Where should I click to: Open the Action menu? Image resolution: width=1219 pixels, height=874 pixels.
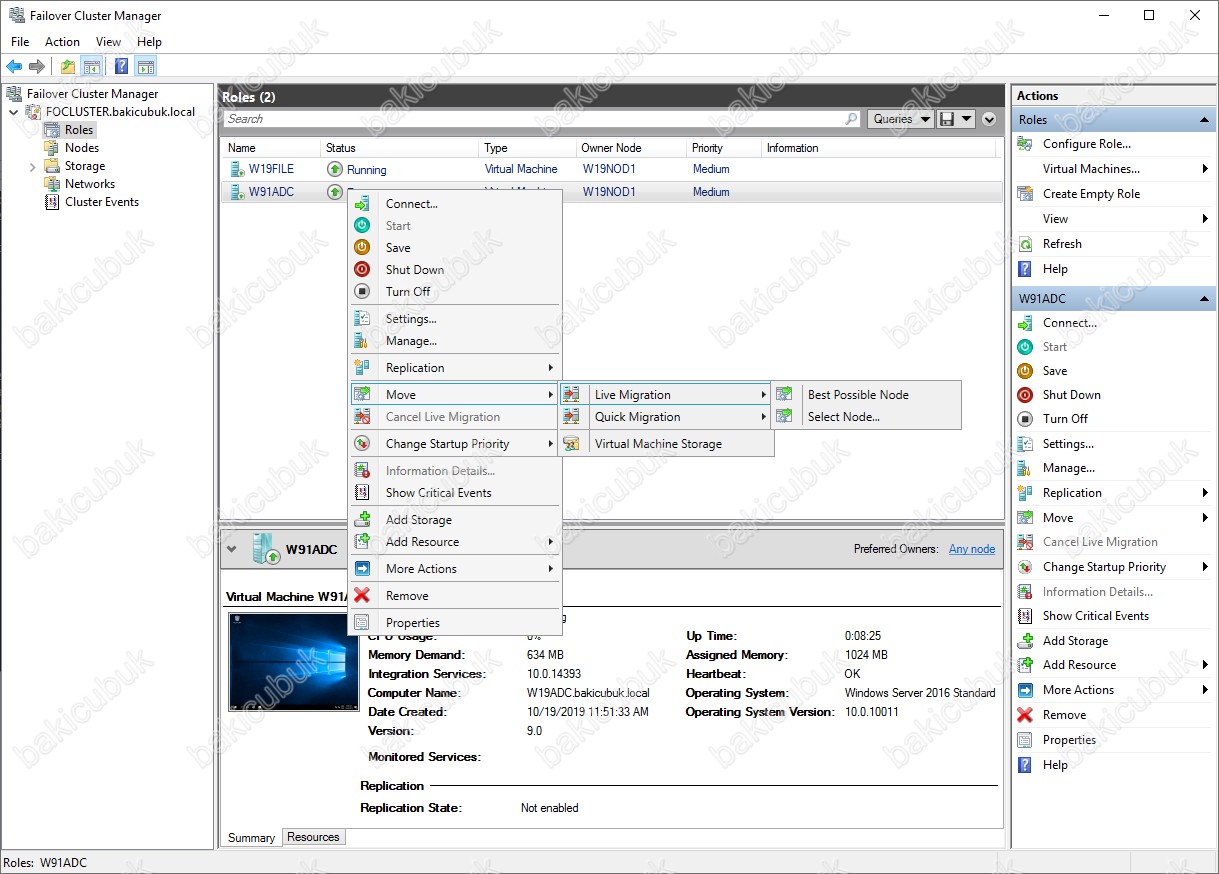[62, 42]
